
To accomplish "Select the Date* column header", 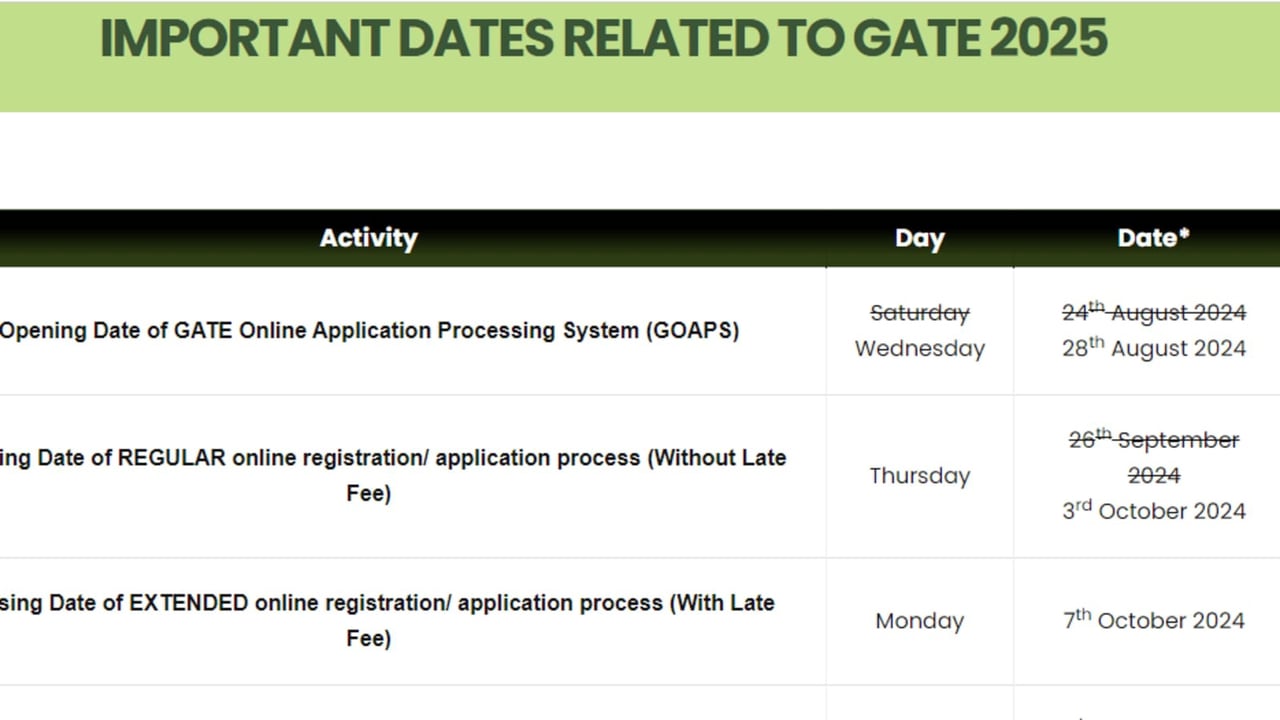I will click(1153, 238).
